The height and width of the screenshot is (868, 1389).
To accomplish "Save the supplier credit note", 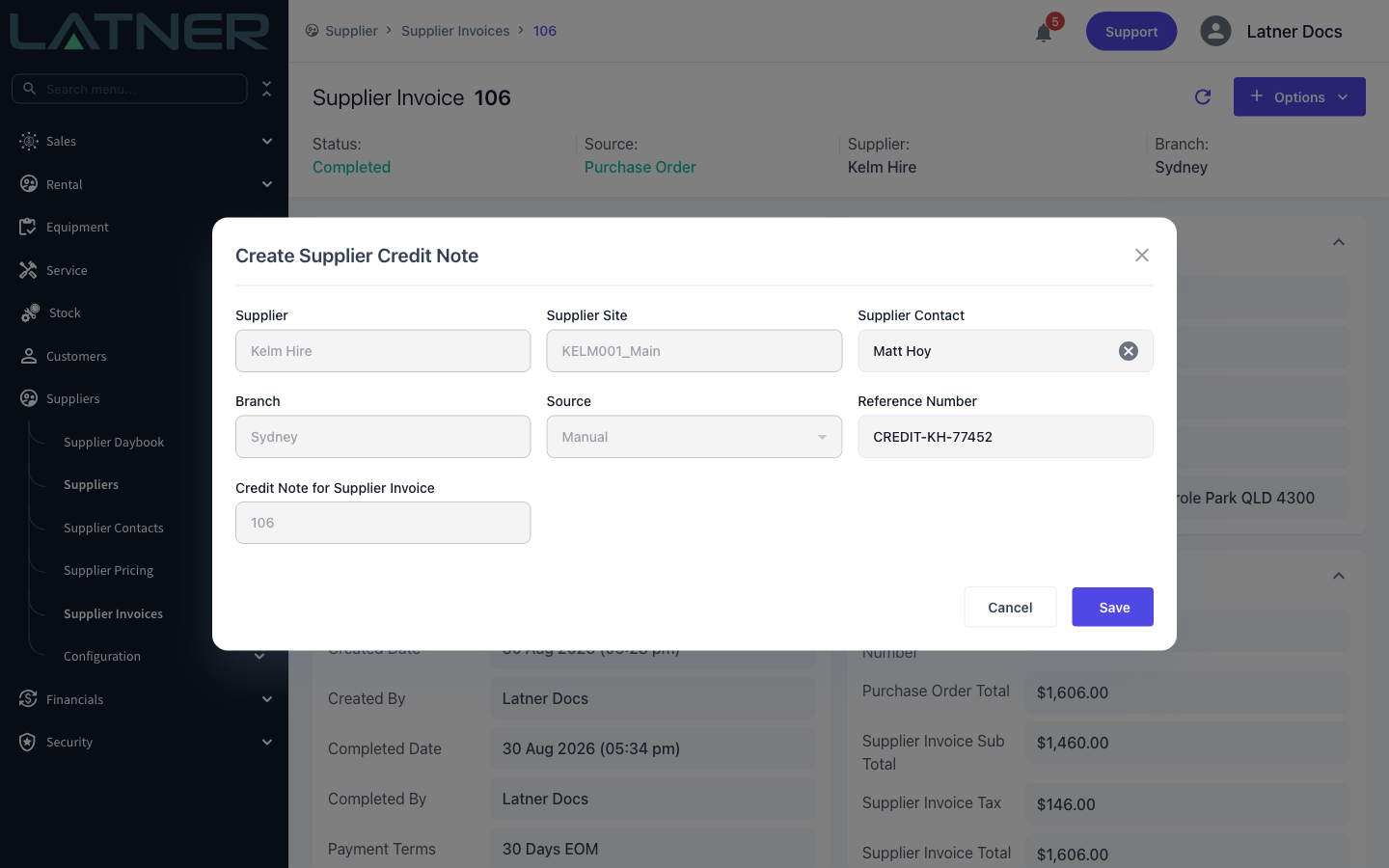I will pyautogui.click(x=1113, y=607).
